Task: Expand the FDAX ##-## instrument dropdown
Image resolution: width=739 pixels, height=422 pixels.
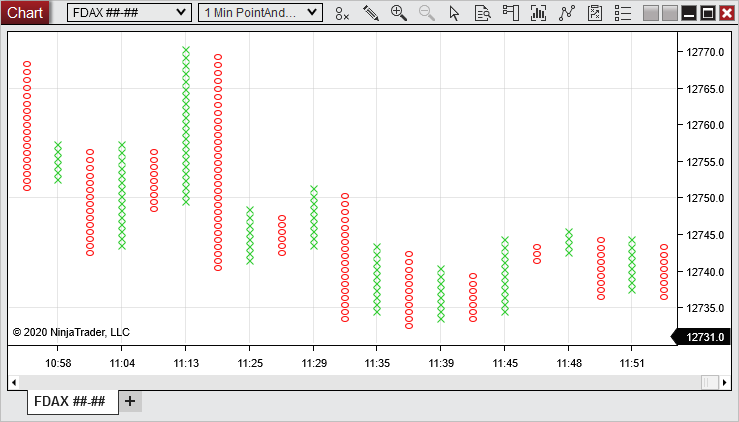Action: [128, 12]
